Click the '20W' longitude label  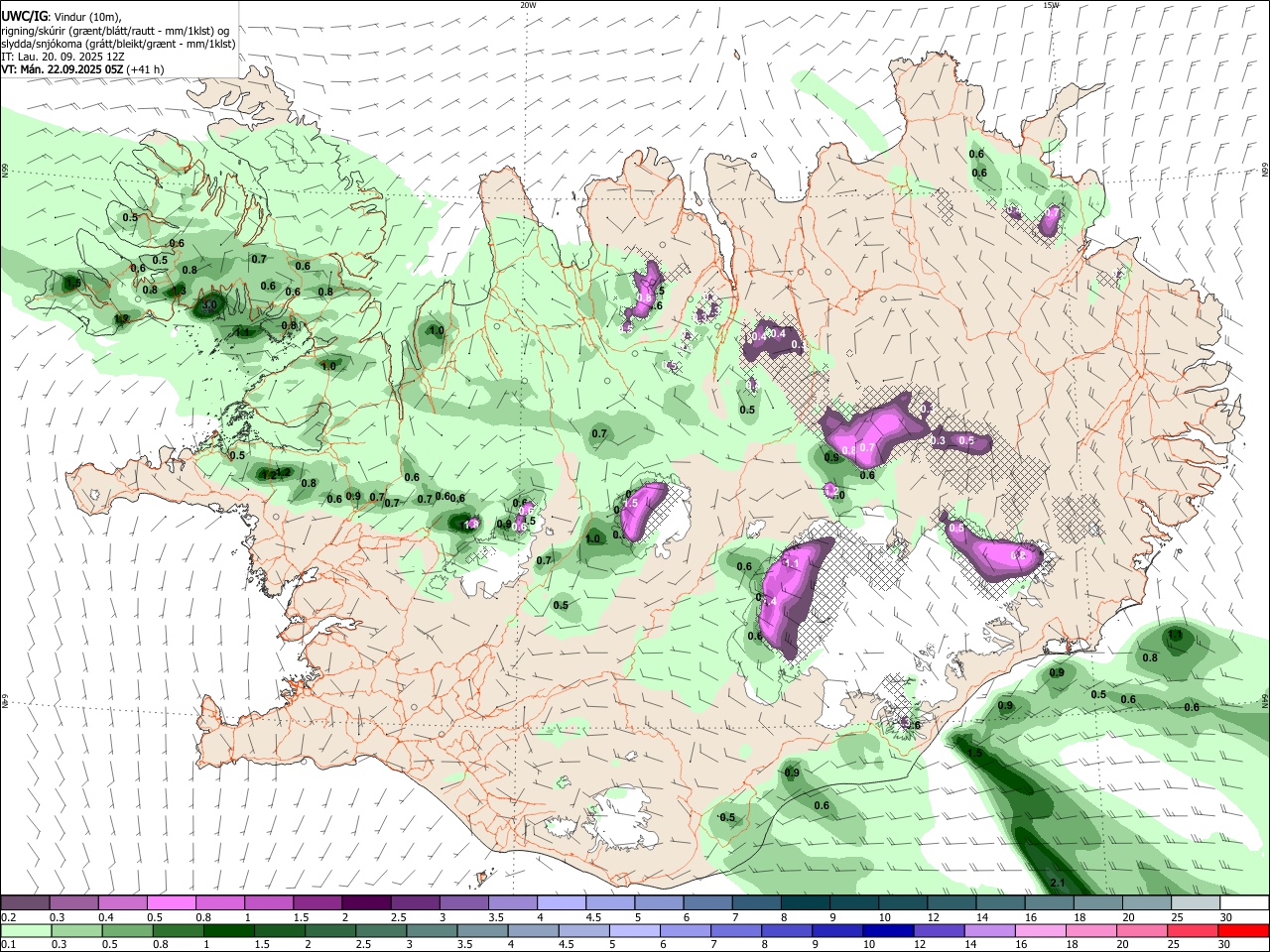528,5
